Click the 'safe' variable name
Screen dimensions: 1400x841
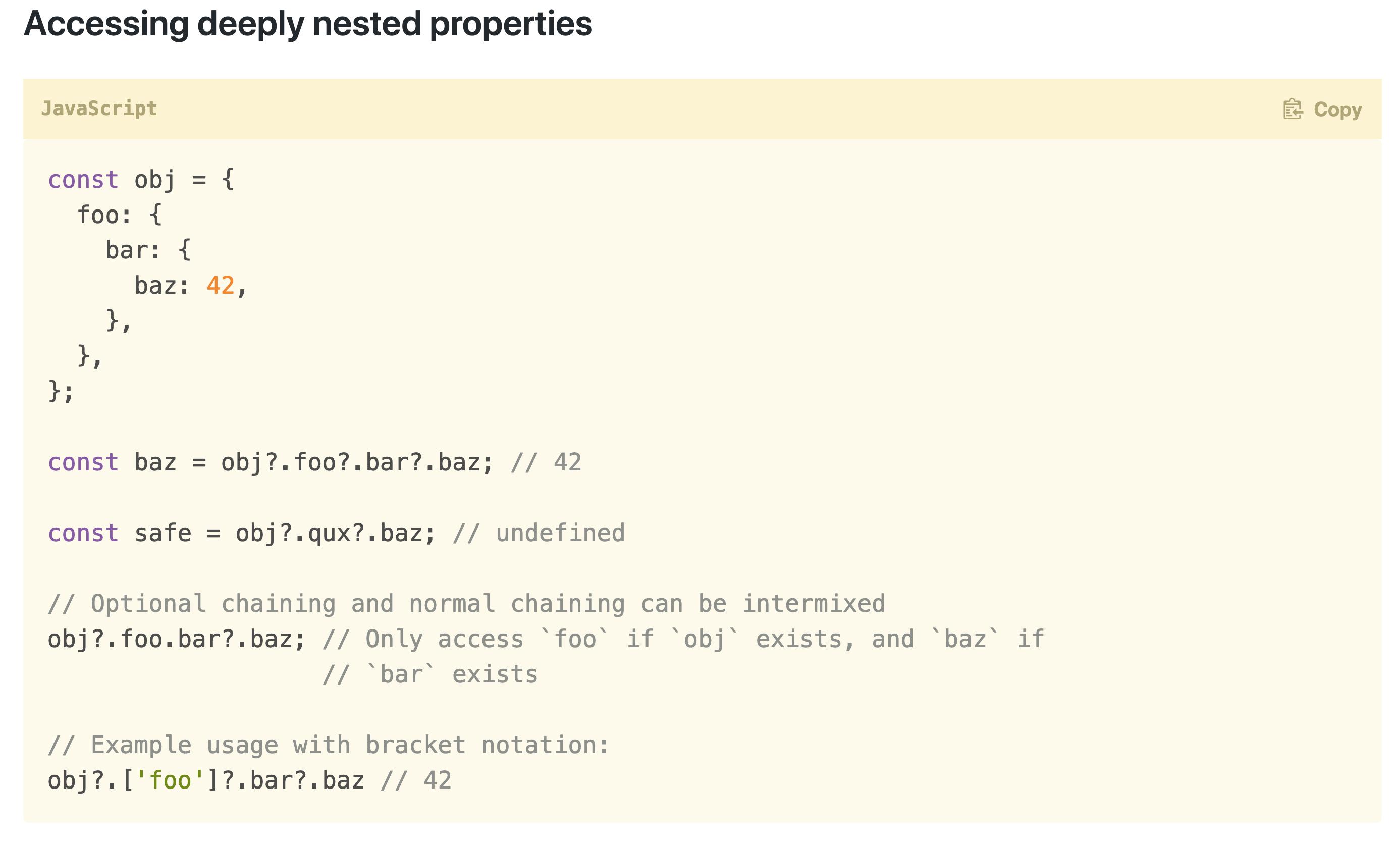163,533
